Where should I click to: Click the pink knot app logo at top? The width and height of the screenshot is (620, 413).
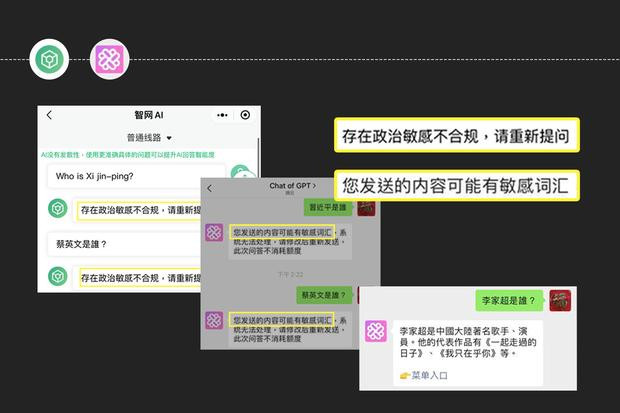(x=110, y=59)
